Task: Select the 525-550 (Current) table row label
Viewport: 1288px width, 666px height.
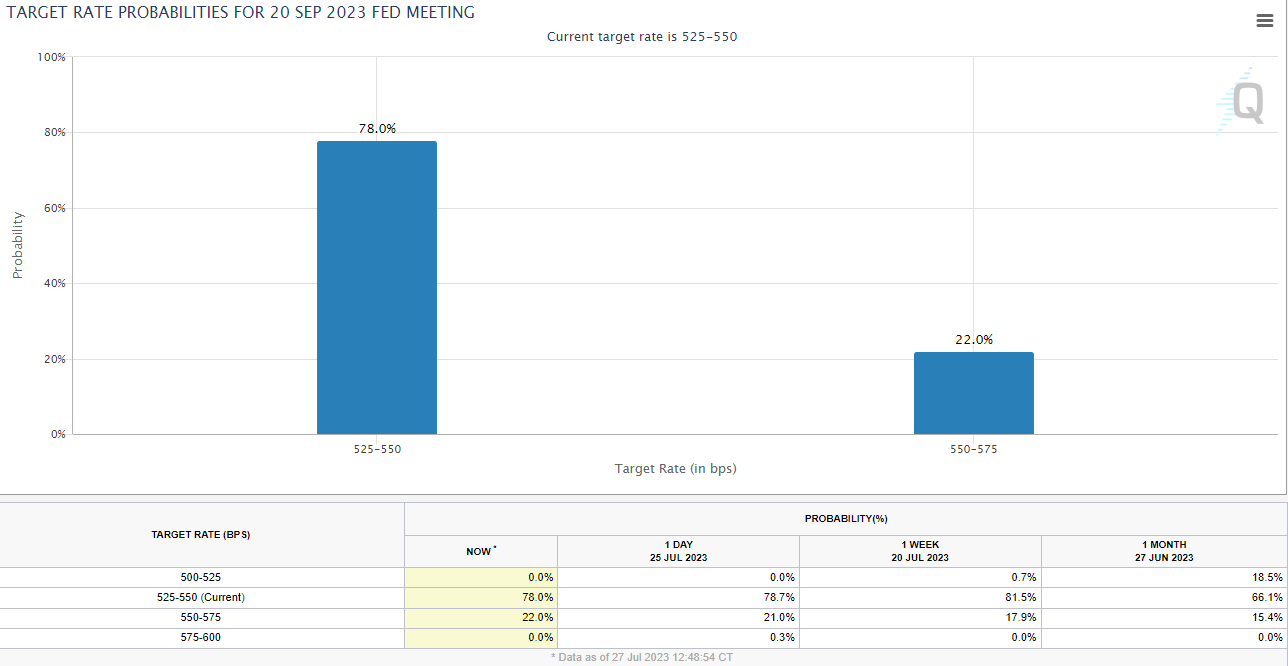Action: click(201, 597)
